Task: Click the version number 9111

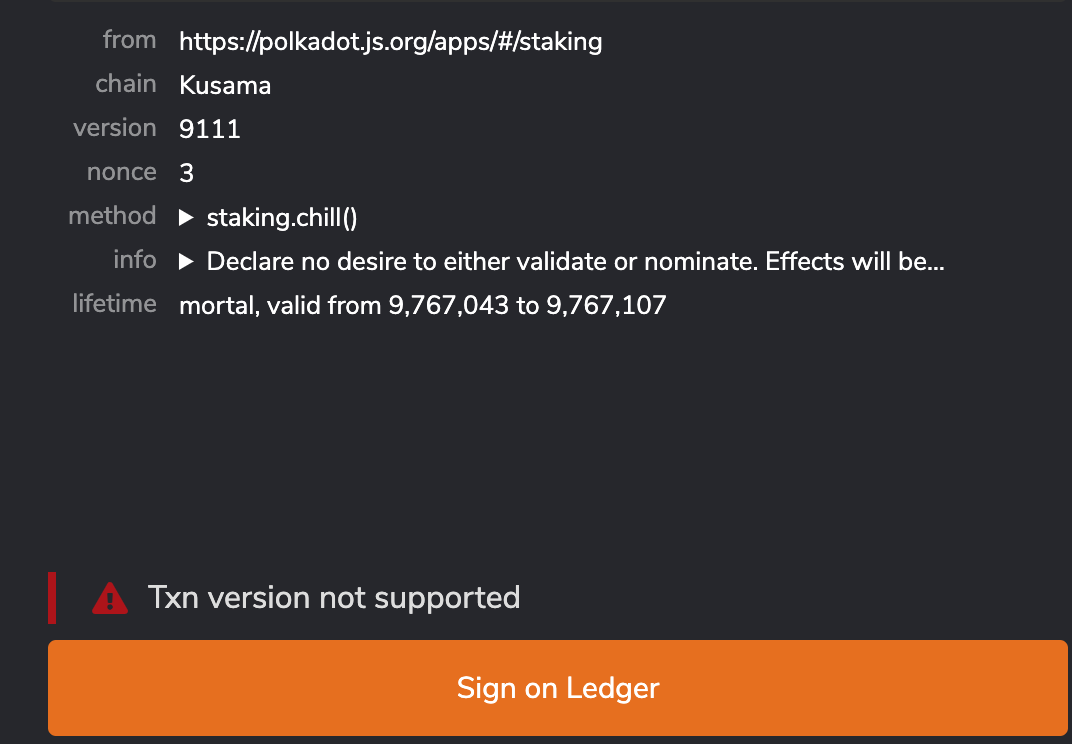Action: click(x=209, y=128)
